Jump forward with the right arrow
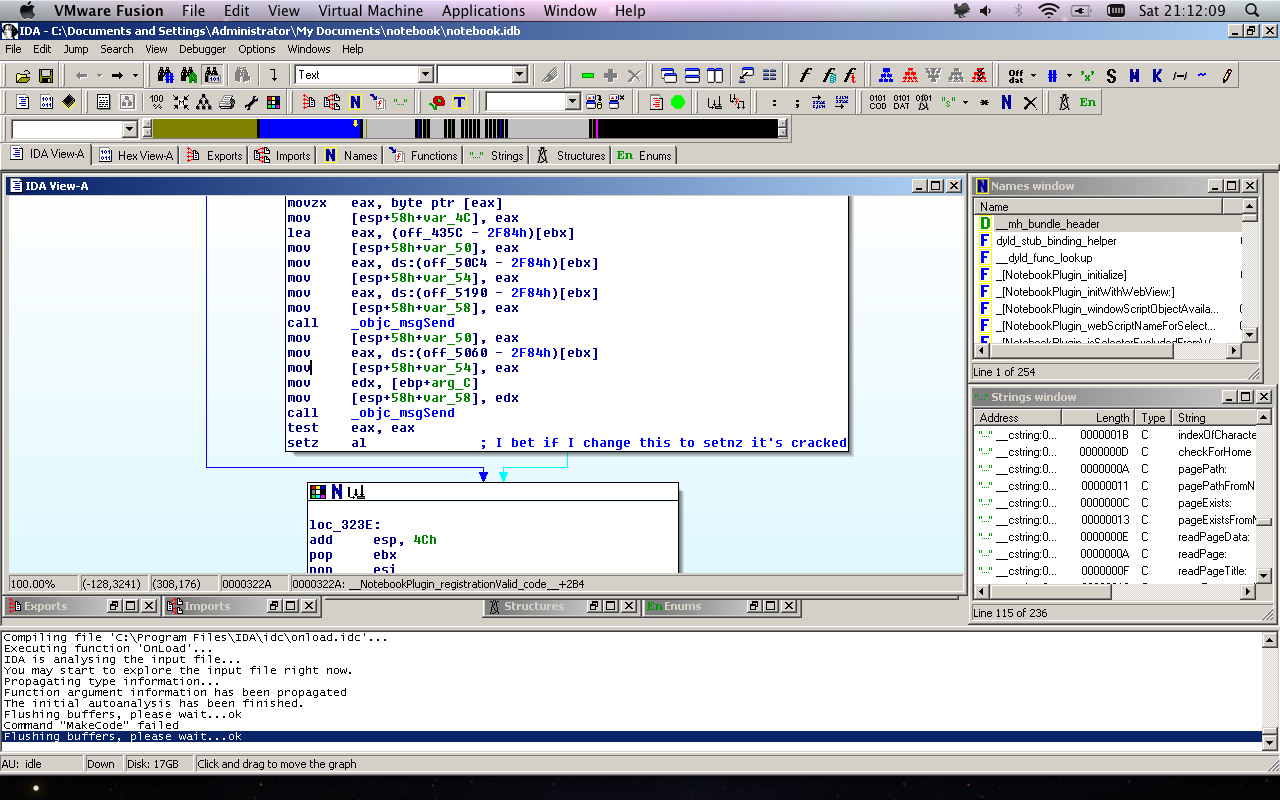 pos(117,75)
